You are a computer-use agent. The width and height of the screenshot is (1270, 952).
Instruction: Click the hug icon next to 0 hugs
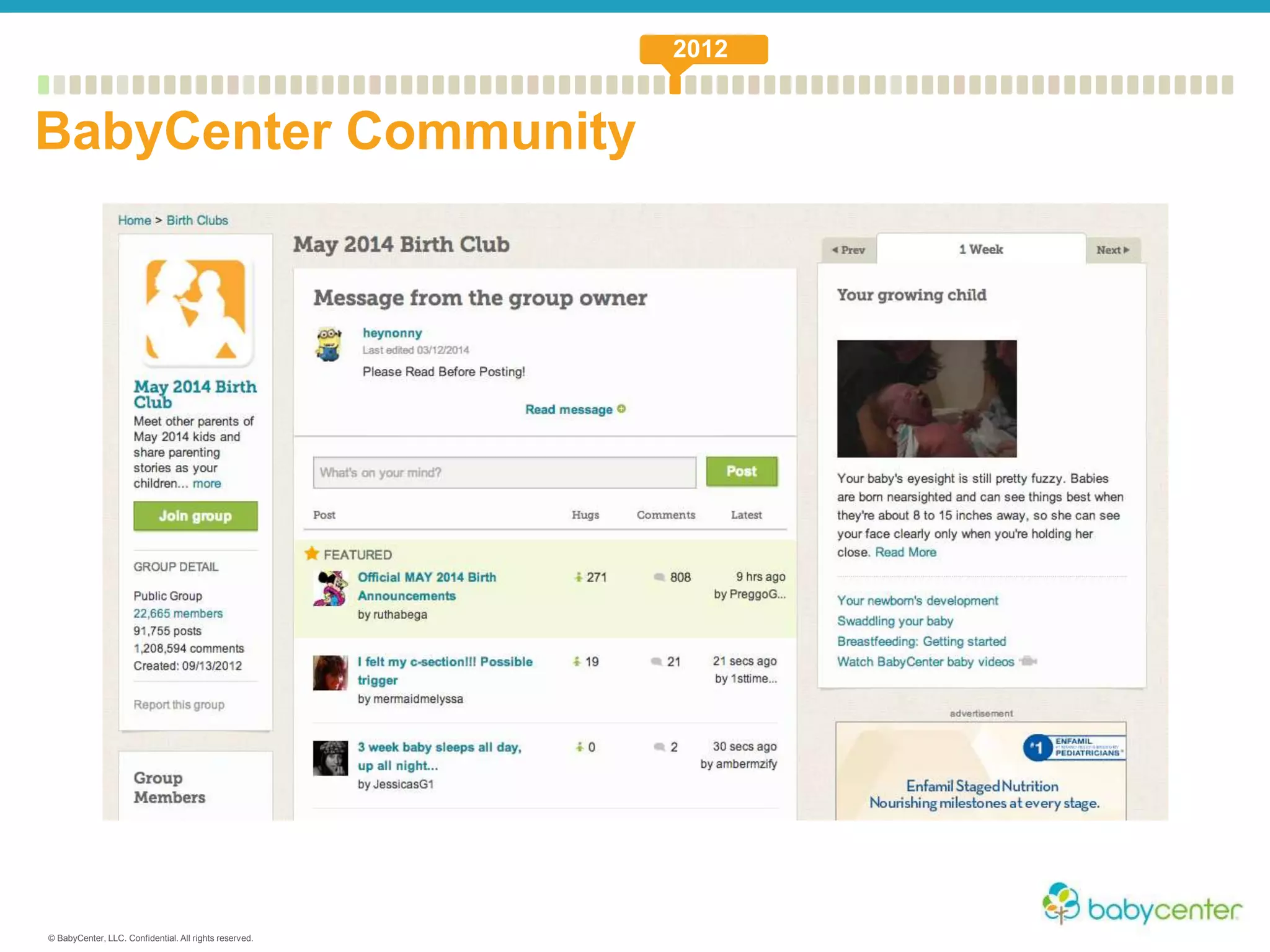pos(579,747)
